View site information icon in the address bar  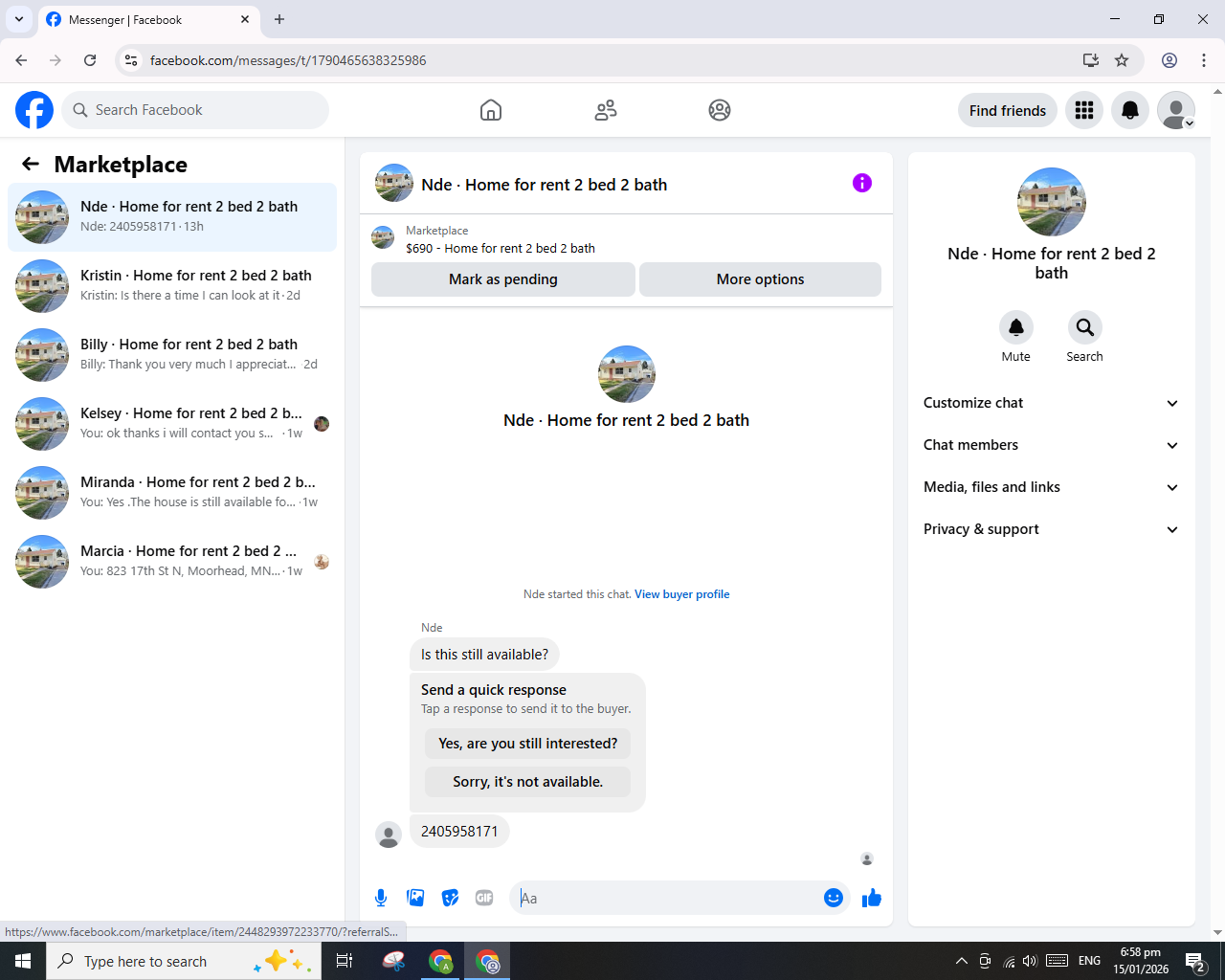click(131, 60)
